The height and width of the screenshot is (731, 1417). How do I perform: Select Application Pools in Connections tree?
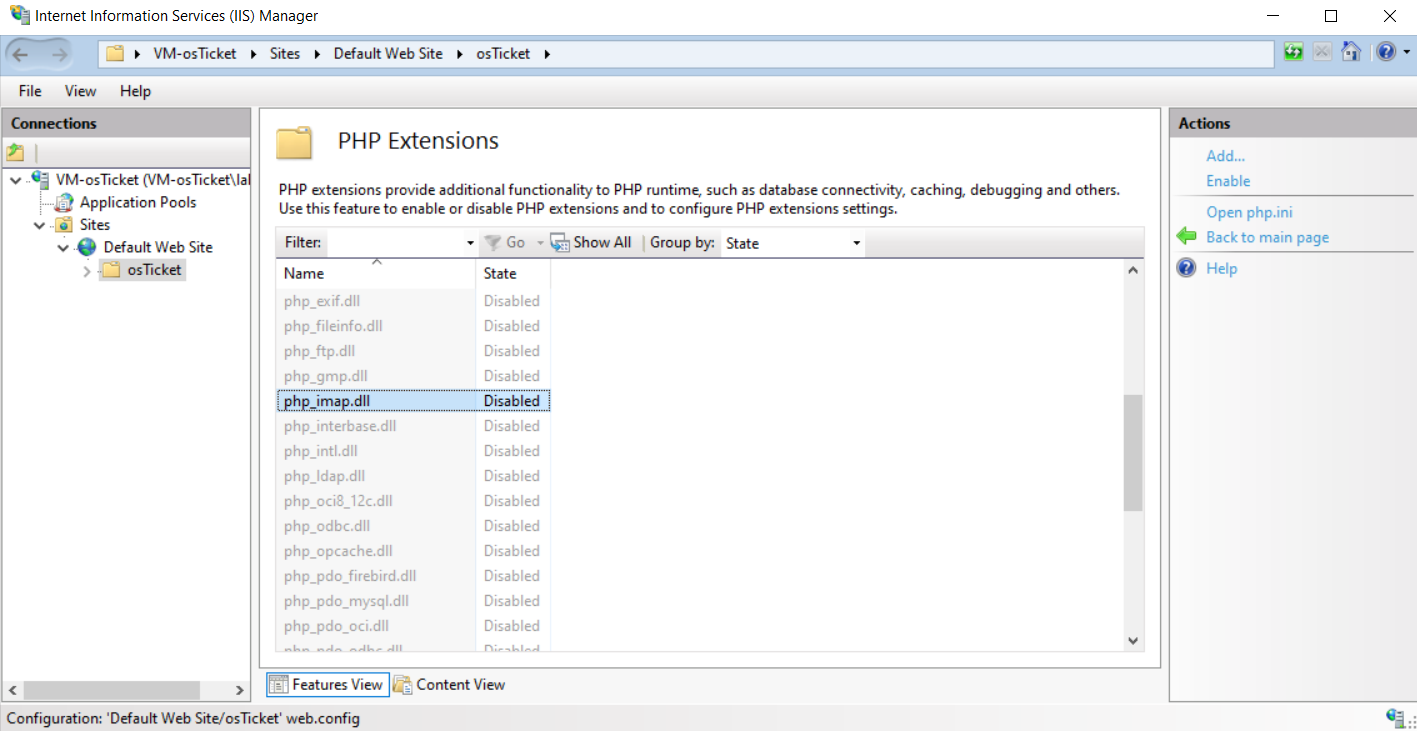pos(138,202)
